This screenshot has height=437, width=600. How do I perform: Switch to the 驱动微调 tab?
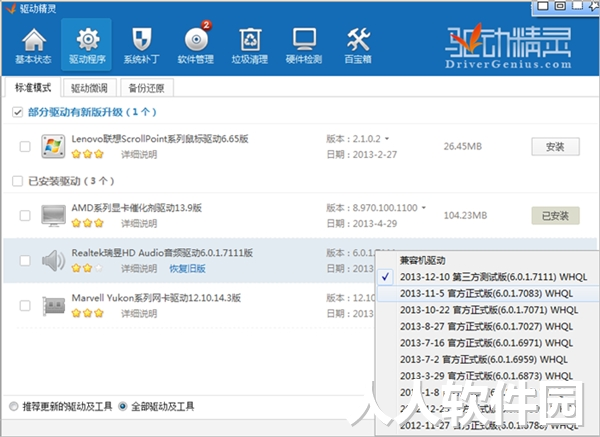(89, 88)
